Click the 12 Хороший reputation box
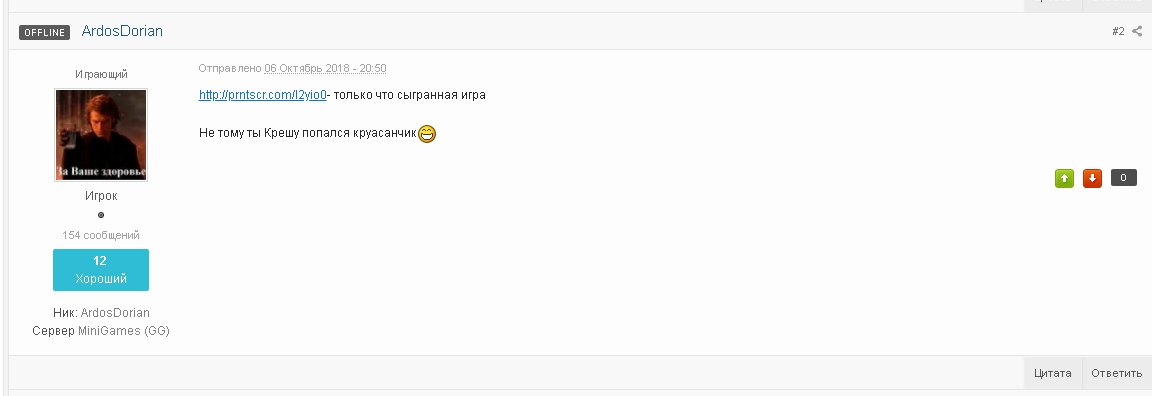1152x396 pixels. 101,270
